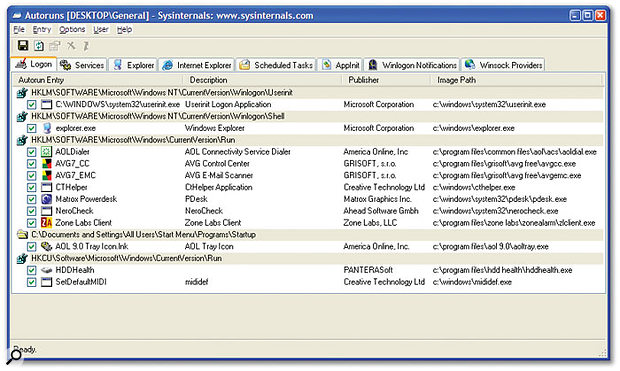
Task: Open the File menu
Action: [19, 29]
